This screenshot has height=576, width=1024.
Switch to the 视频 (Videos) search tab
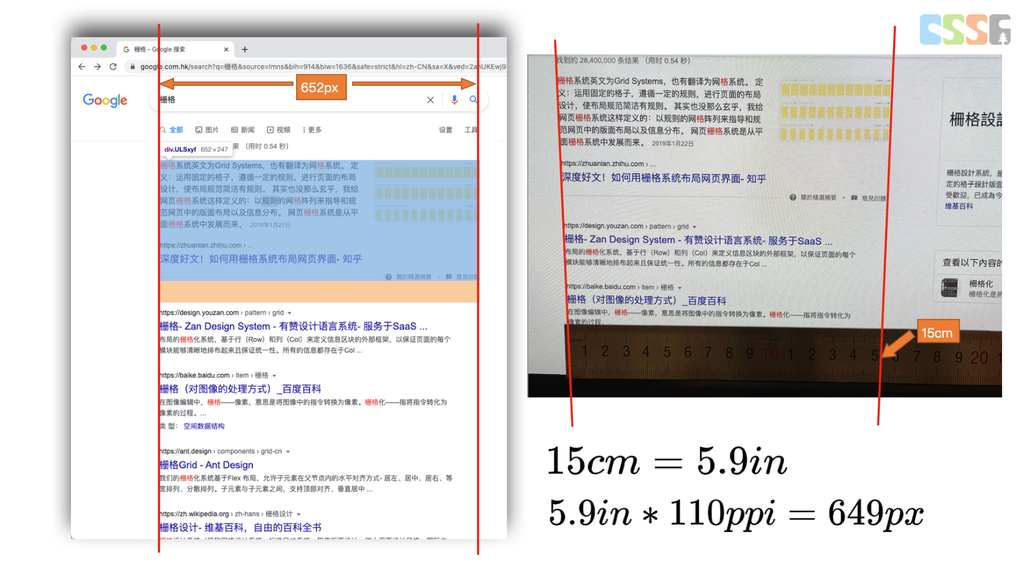(278, 130)
